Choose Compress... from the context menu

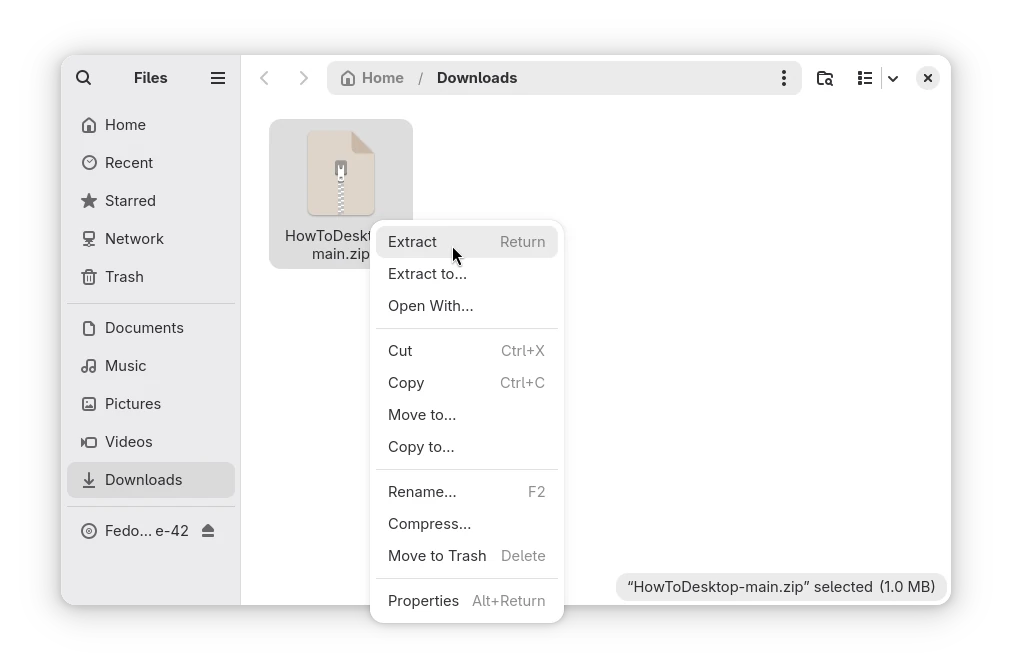[x=467, y=524]
